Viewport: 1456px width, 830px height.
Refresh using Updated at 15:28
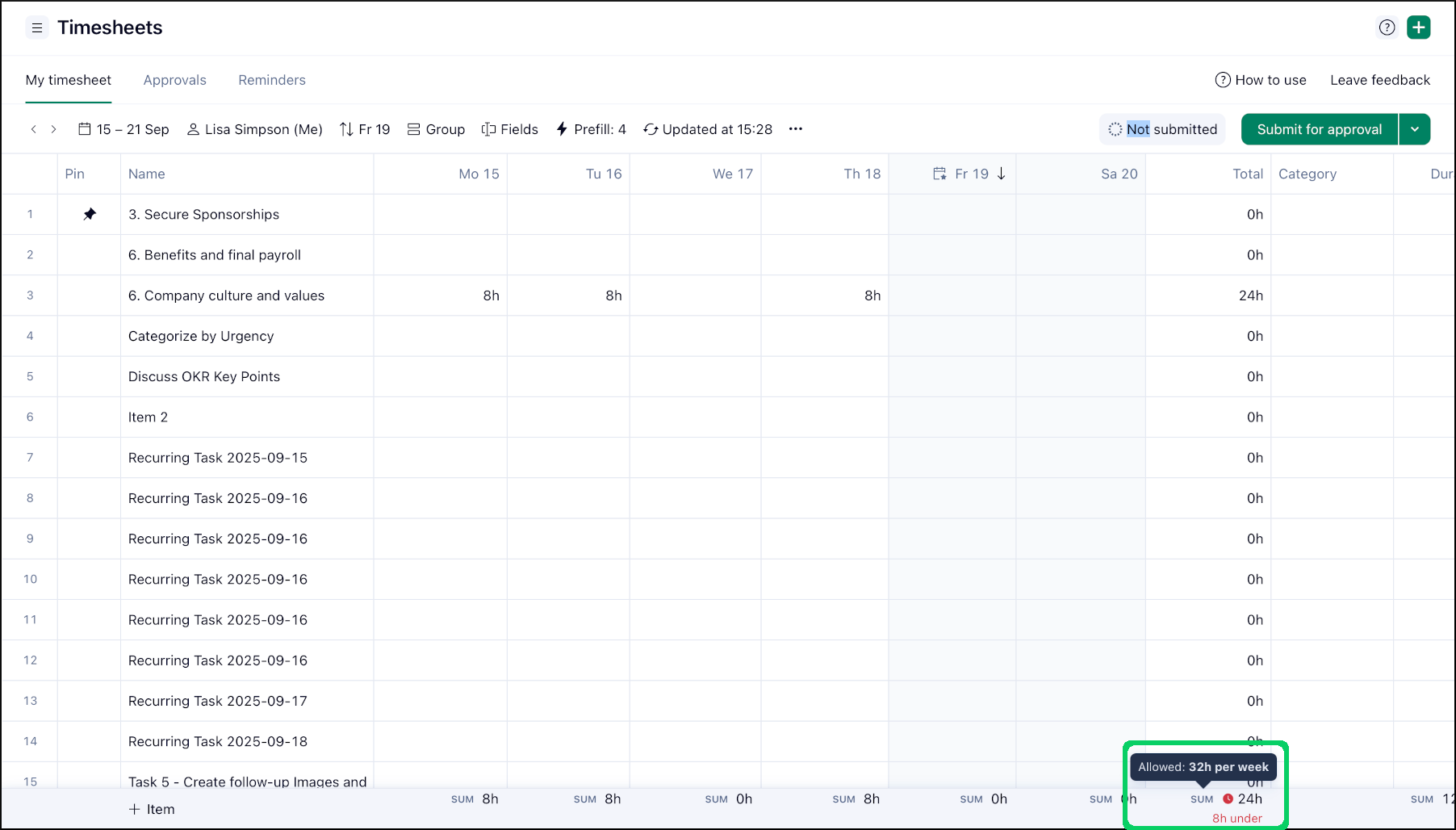coord(708,129)
